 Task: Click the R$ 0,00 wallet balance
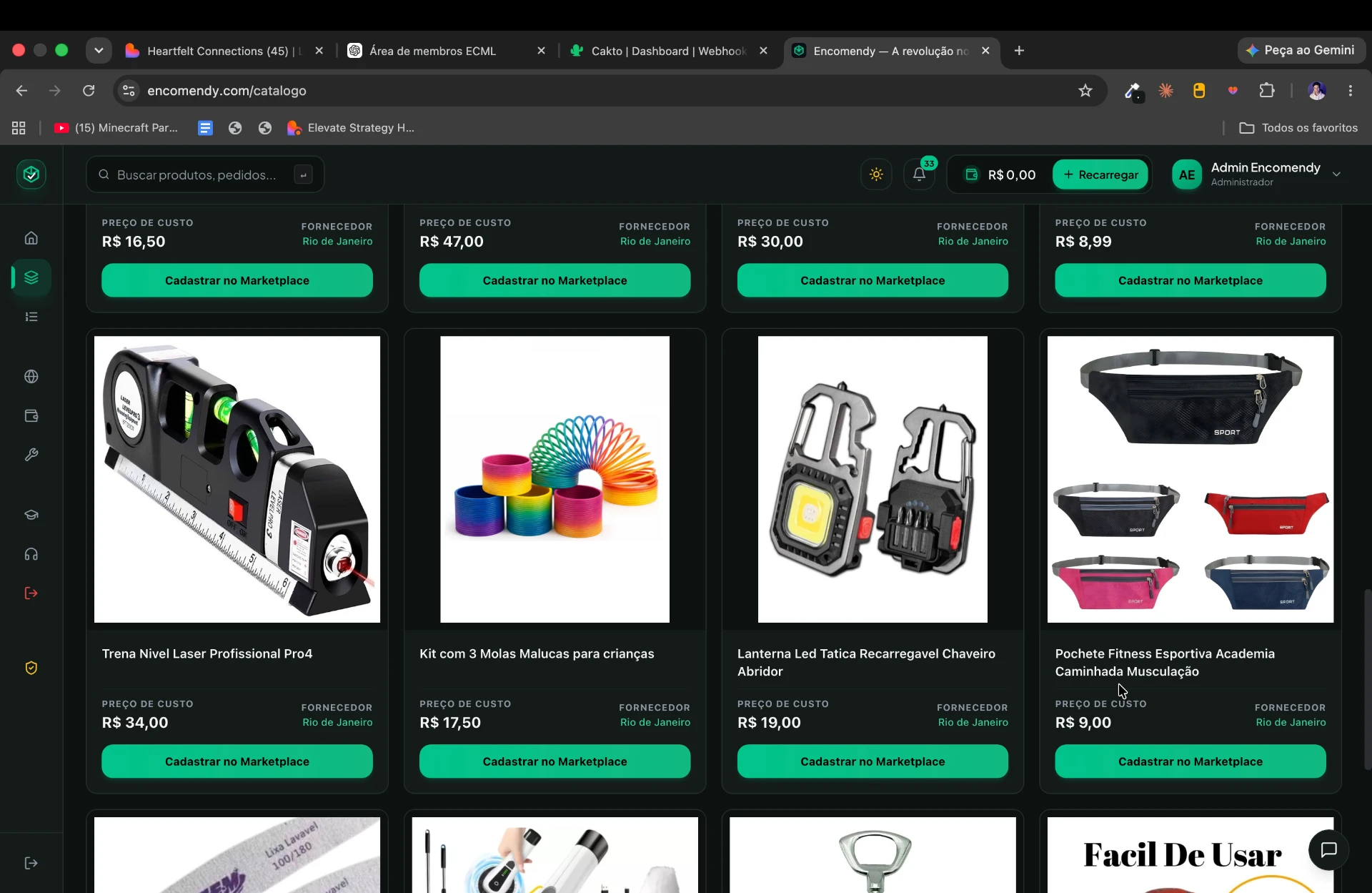pos(1000,174)
